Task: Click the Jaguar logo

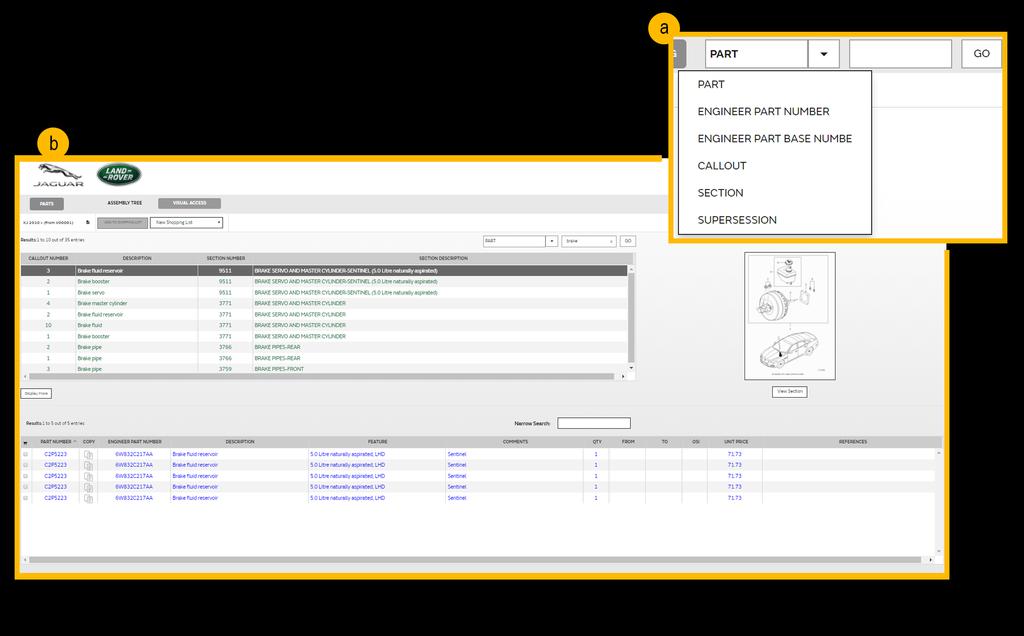Action: (58, 174)
